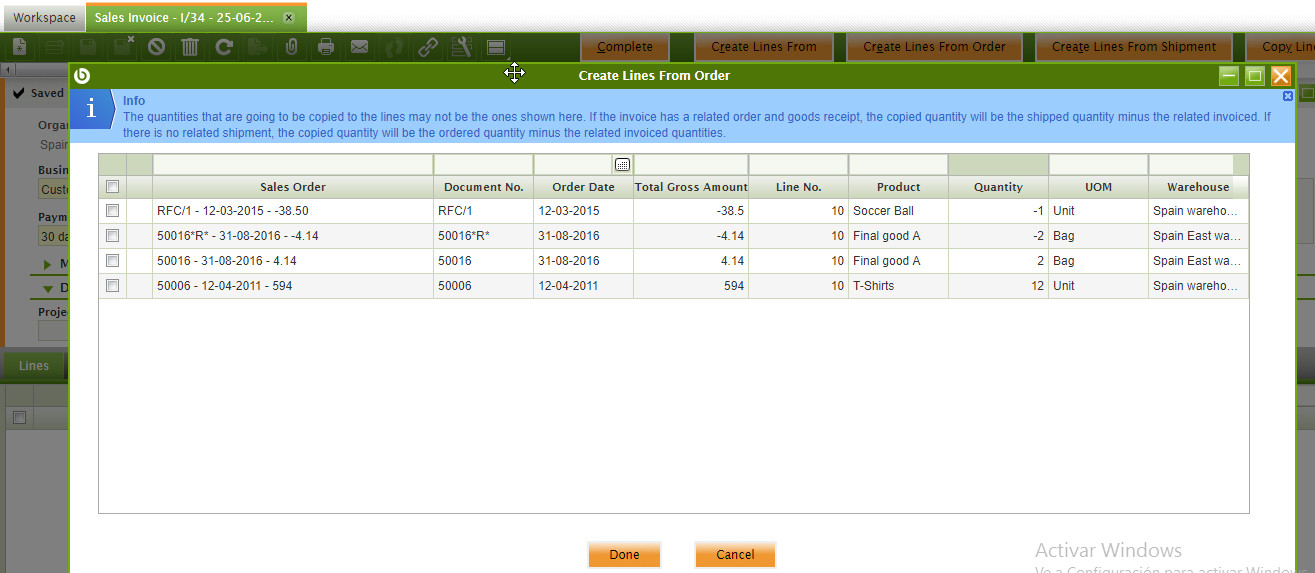Select the checkbox for order RFC/1
Screen dimensions: 1315x573
[x=112, y=211]
